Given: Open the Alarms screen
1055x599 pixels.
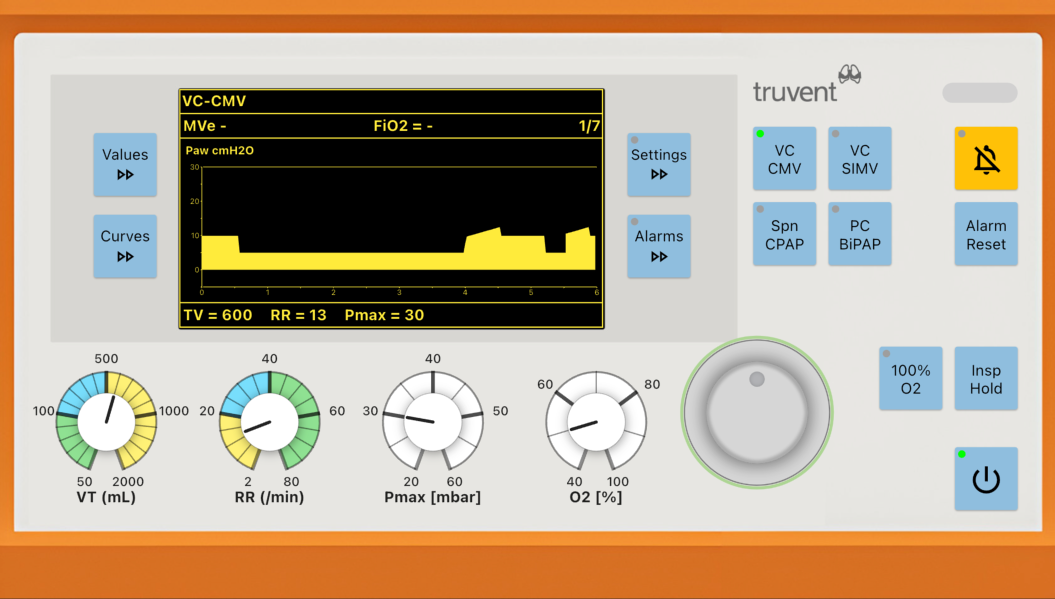Looking at the screenshot, I should pos(659,246).
